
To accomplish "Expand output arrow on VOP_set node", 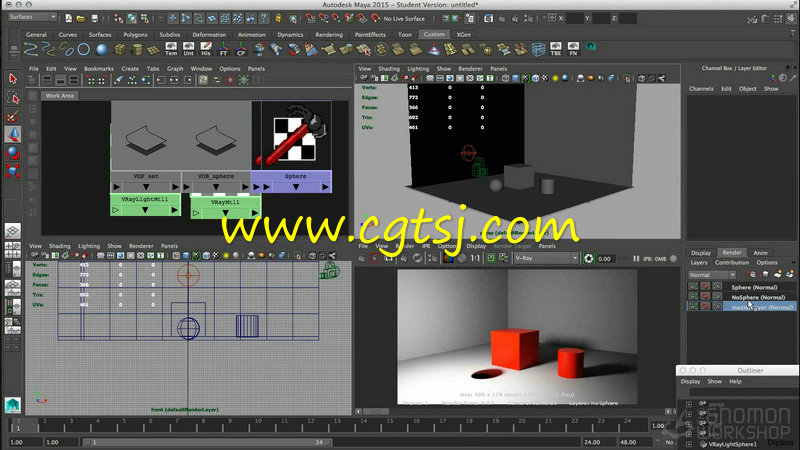I will (x=176, y=187).
